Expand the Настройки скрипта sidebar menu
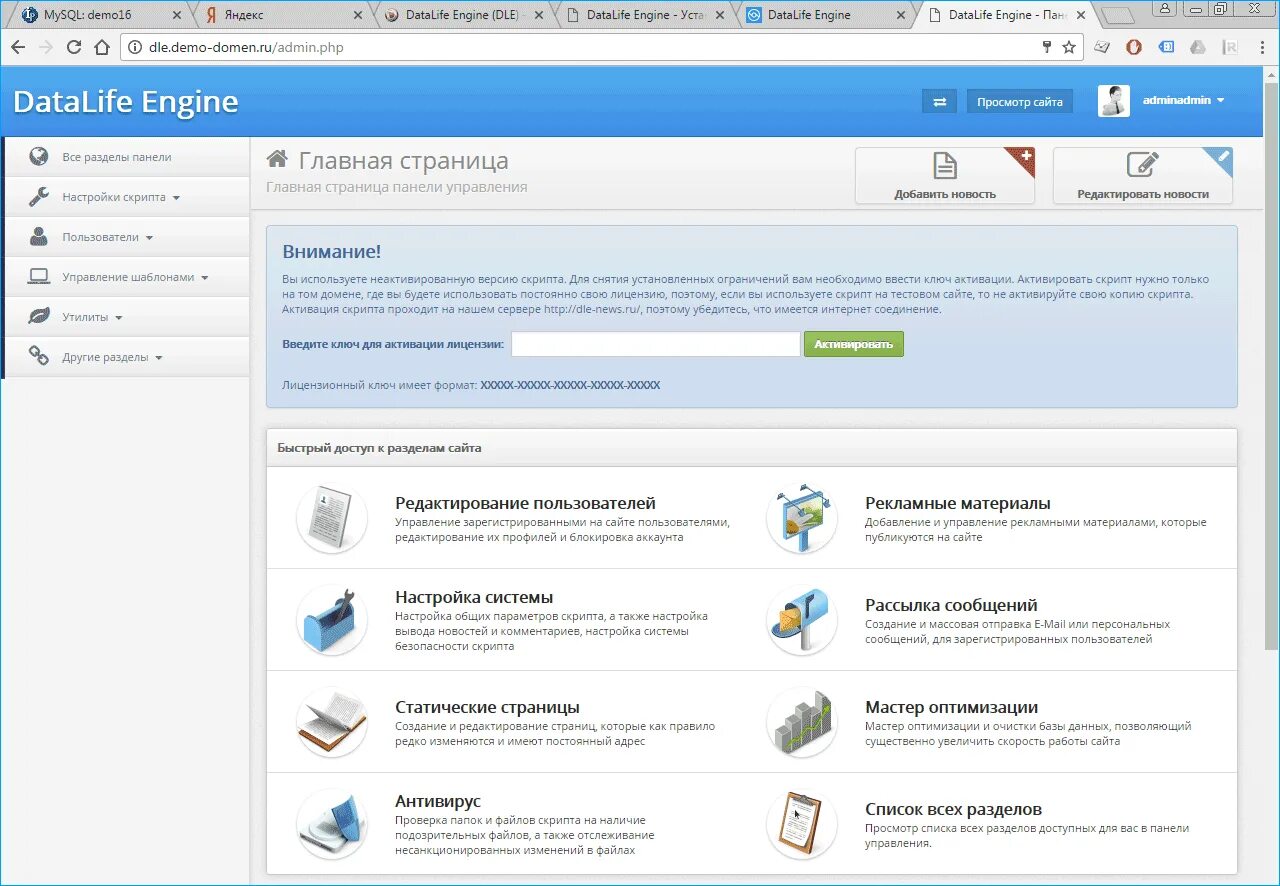Viewport: 1280px width, 886px height. tap(126, 197)
